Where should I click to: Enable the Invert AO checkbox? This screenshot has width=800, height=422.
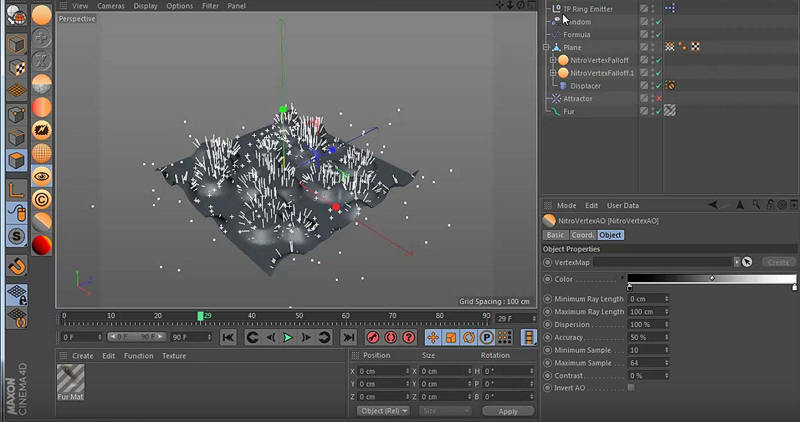(630, 387)
